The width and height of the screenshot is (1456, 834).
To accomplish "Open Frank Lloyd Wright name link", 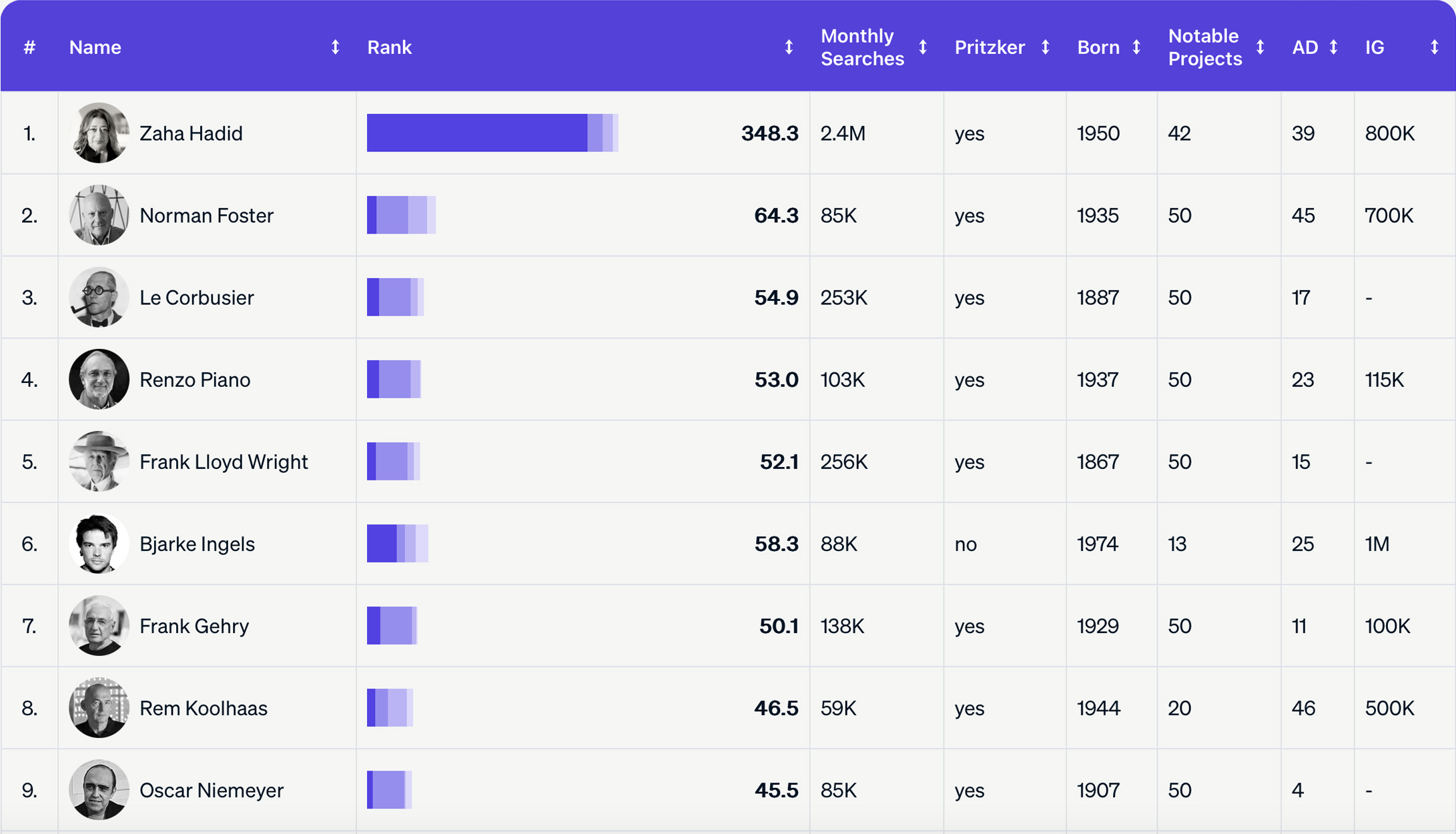I will click(224, 462).
